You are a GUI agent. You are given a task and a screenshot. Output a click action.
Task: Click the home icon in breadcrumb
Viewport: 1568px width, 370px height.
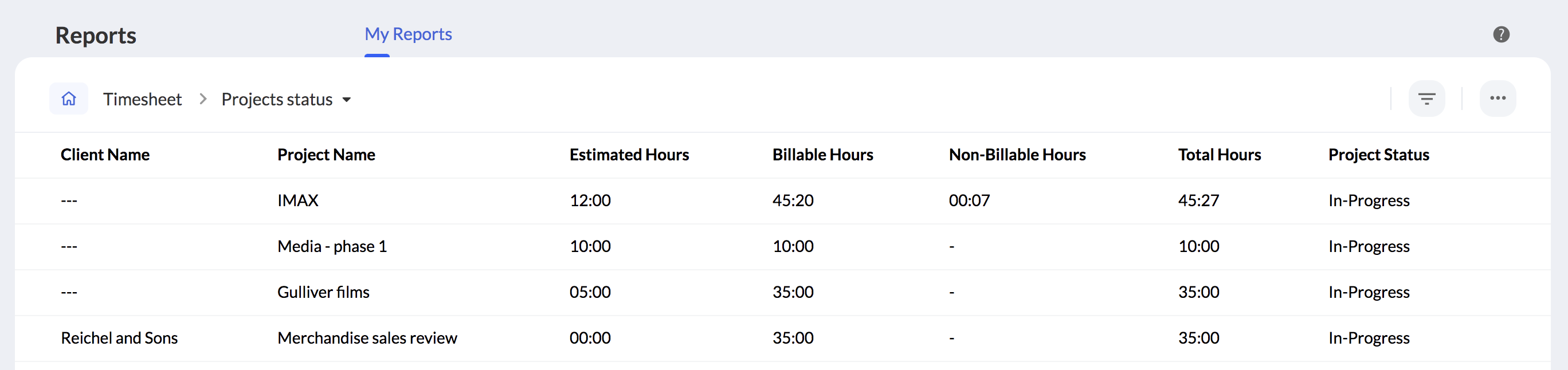tap(69, 99)
